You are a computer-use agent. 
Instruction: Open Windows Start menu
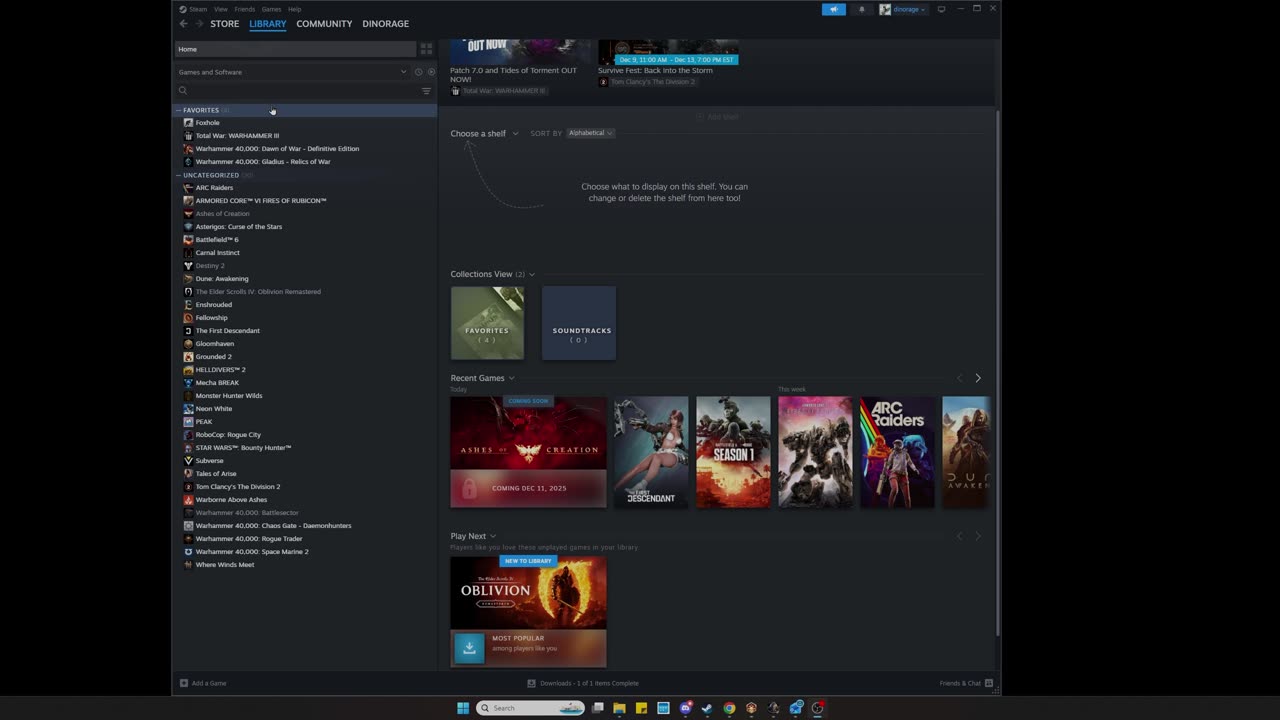tap(463, 708)
